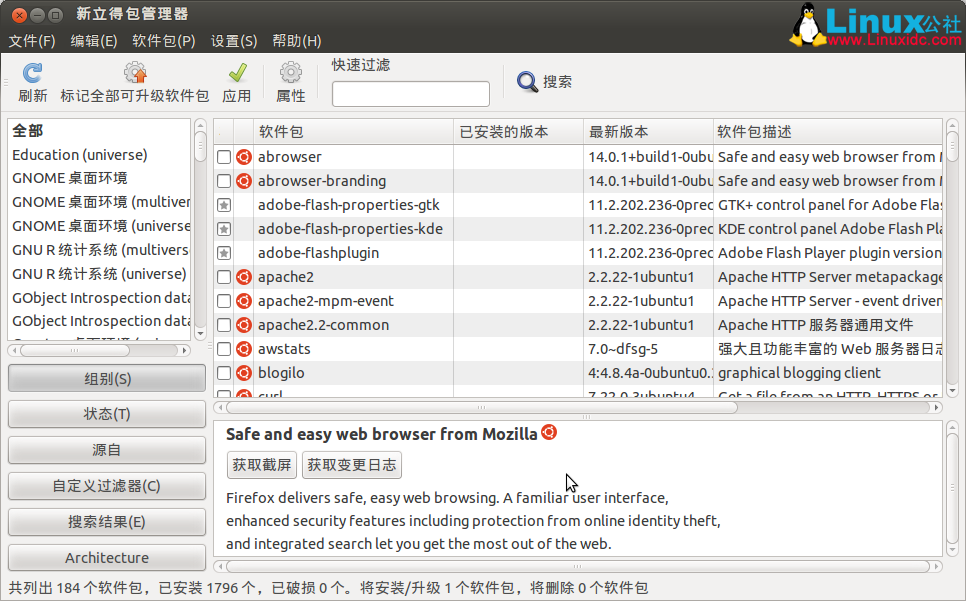Select the awstats package name
The image size is (966, 601).
pos(284,349)
